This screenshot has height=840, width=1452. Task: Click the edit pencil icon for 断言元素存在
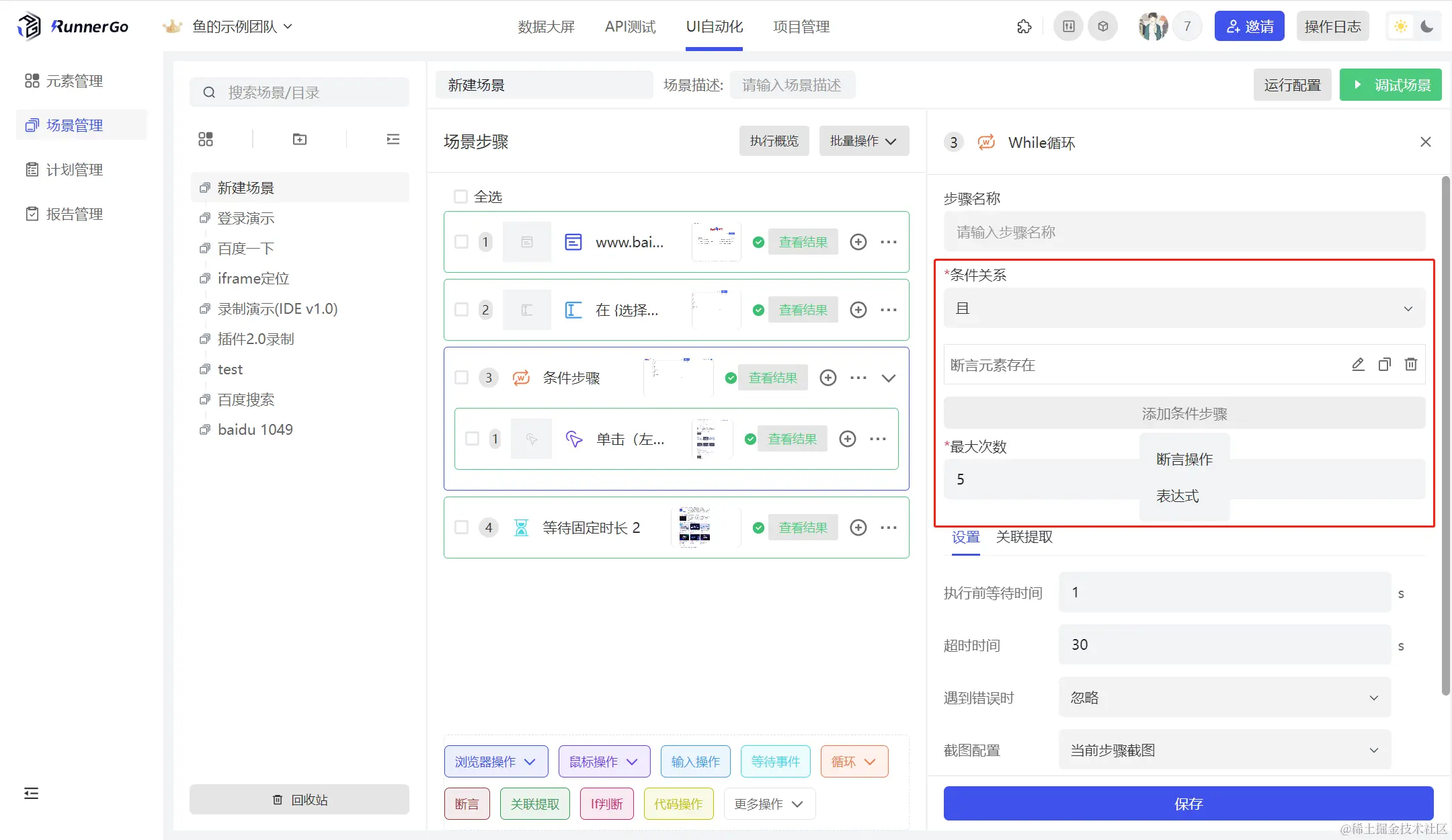coord(1358,364)
